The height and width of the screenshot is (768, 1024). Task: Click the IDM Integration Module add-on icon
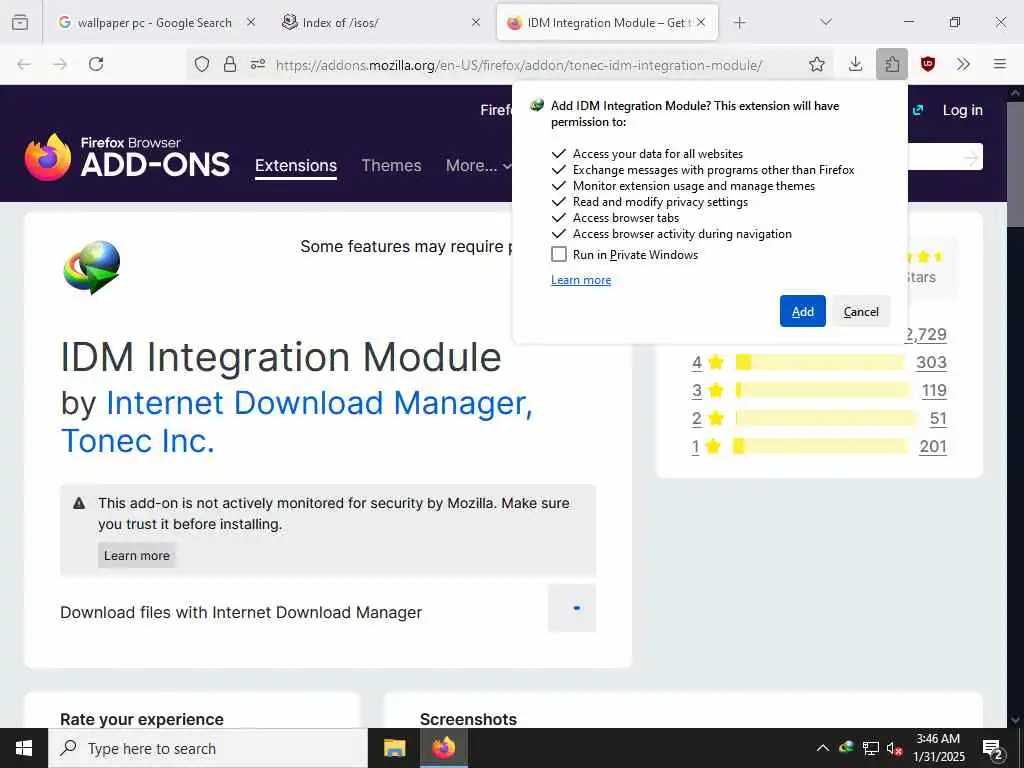[92, 267]
